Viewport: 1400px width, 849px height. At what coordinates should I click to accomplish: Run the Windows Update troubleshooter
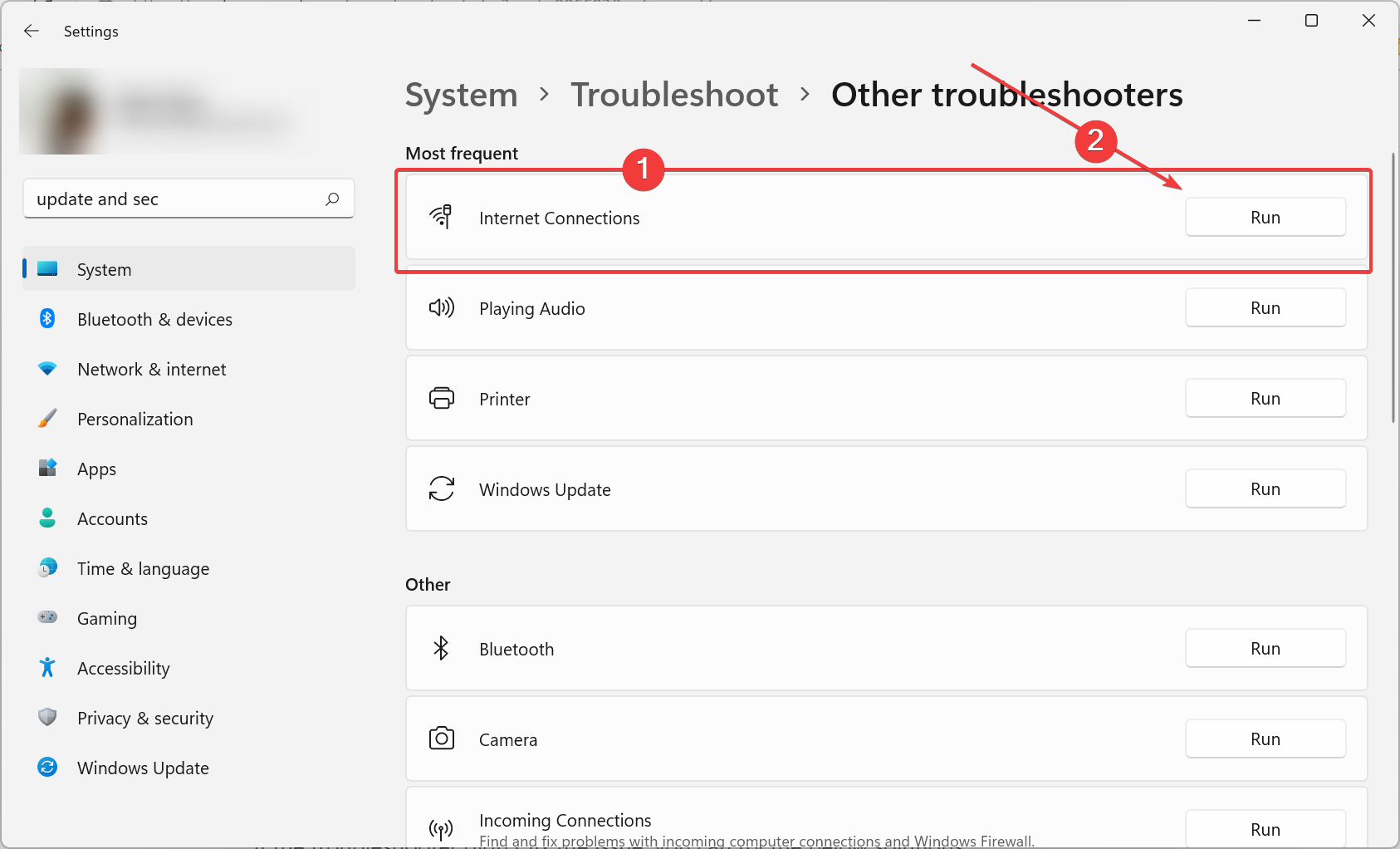[1265, 489]
